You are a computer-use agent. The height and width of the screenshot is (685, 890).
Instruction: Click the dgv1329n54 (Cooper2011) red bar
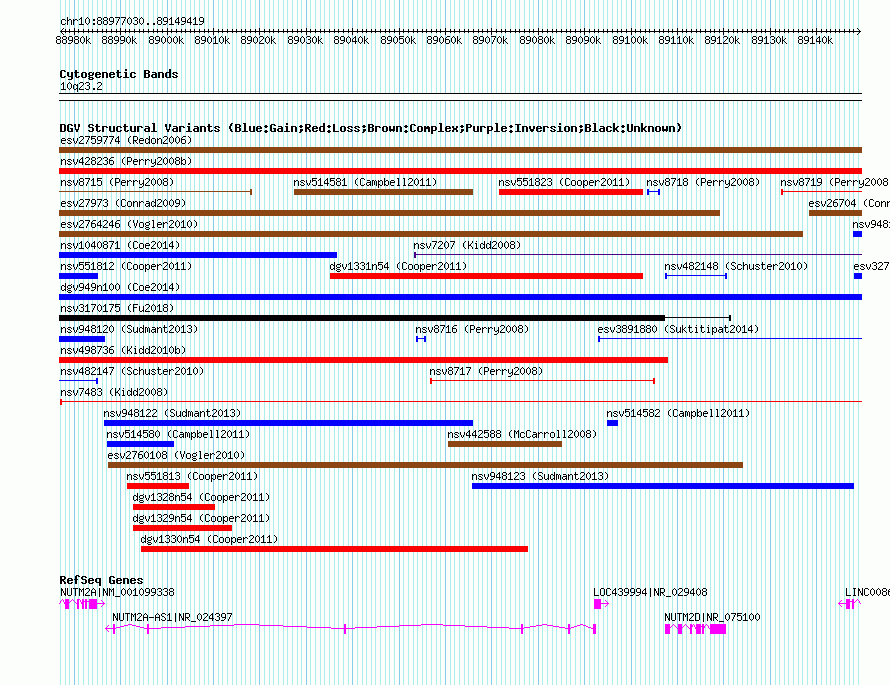[182, 528]
